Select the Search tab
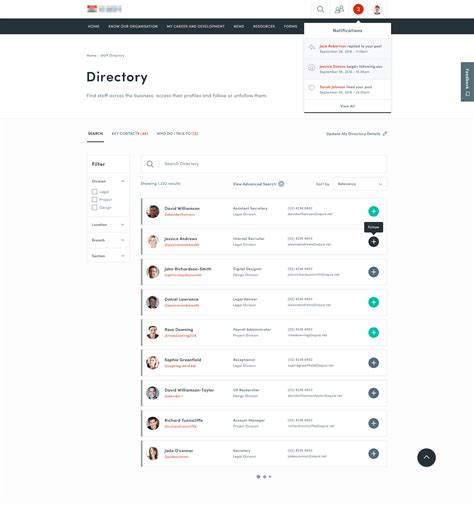This screenshot has height=505, width=474. tap(95, 134)
